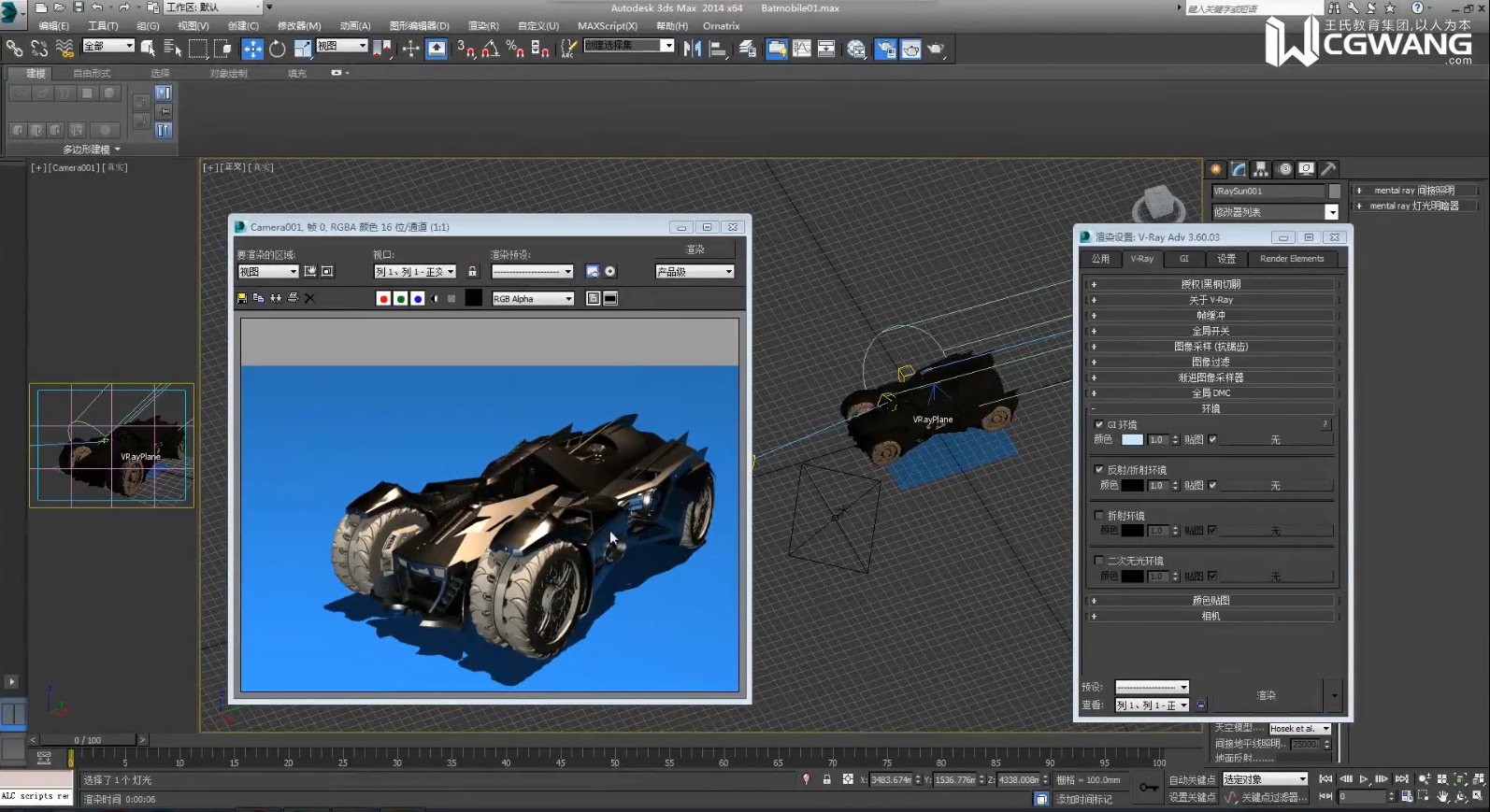This screenshot has width=1490, height=812.
Task: Save image in render frame window
Action: pyautogui.click(x=242, y=298)
